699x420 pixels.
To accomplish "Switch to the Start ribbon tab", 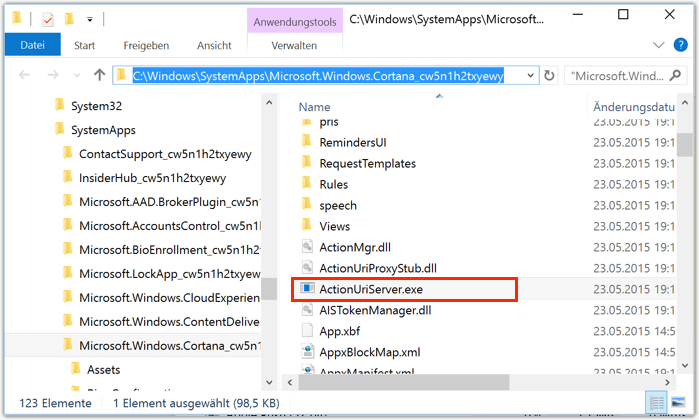I will click(84, 45).
